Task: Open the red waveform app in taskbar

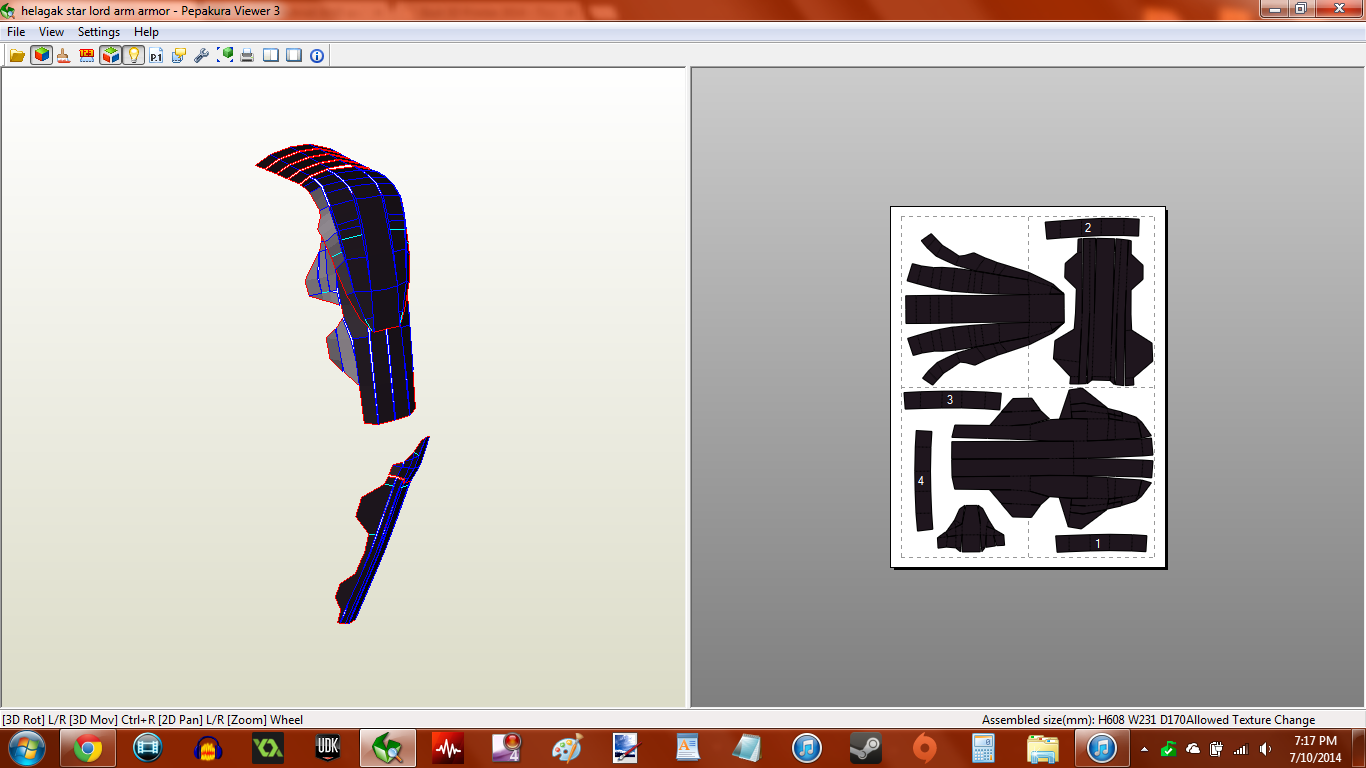Action: pyautogui.click(x=448, y=748)
